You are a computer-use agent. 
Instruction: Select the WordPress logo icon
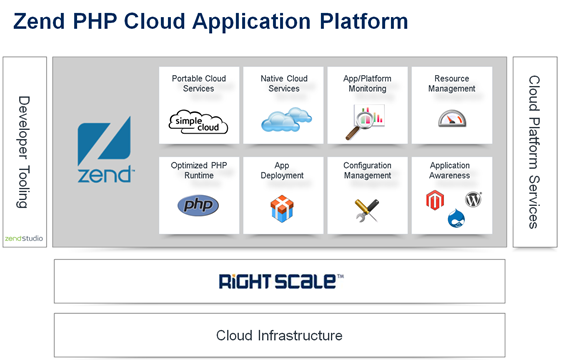[x=473, y=199]
